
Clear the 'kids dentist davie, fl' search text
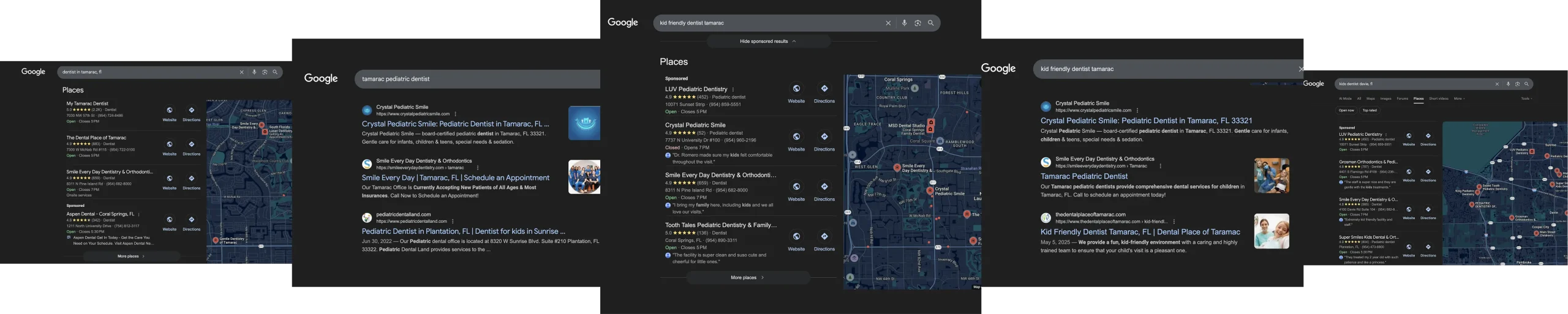pyautogui.click(x=1497, y=84)
